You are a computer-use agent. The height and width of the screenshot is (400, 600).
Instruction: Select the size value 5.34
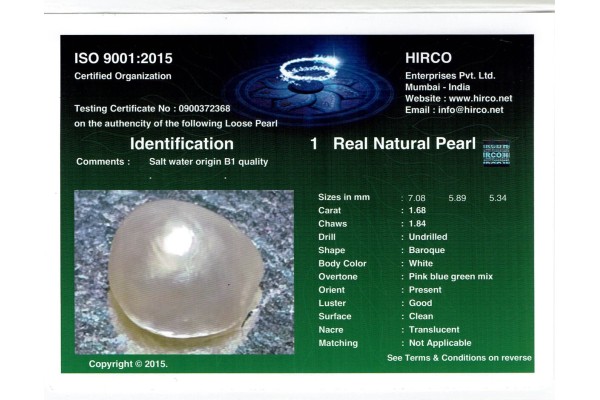[x=498, y=198]
